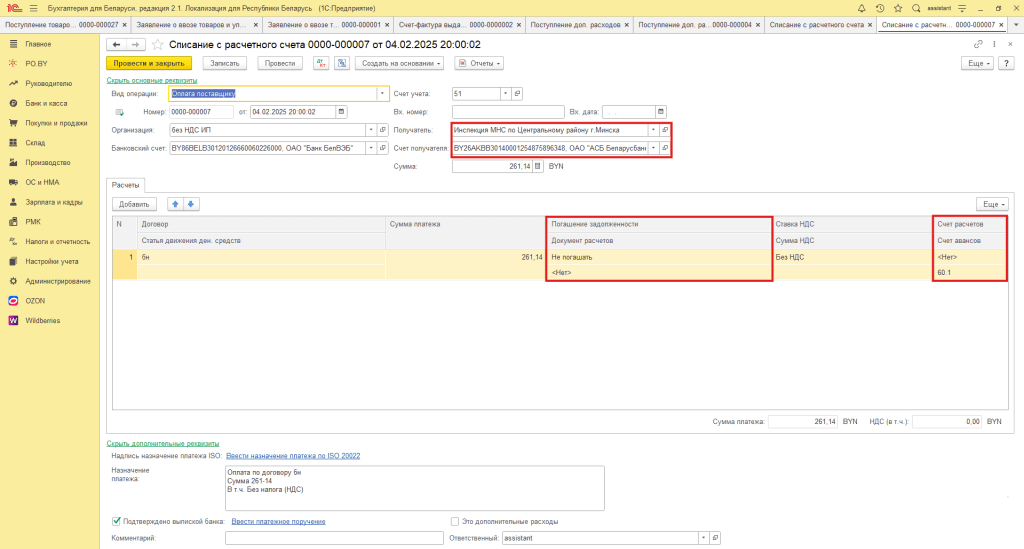Go forward with the right arrow

click(135, 44)
